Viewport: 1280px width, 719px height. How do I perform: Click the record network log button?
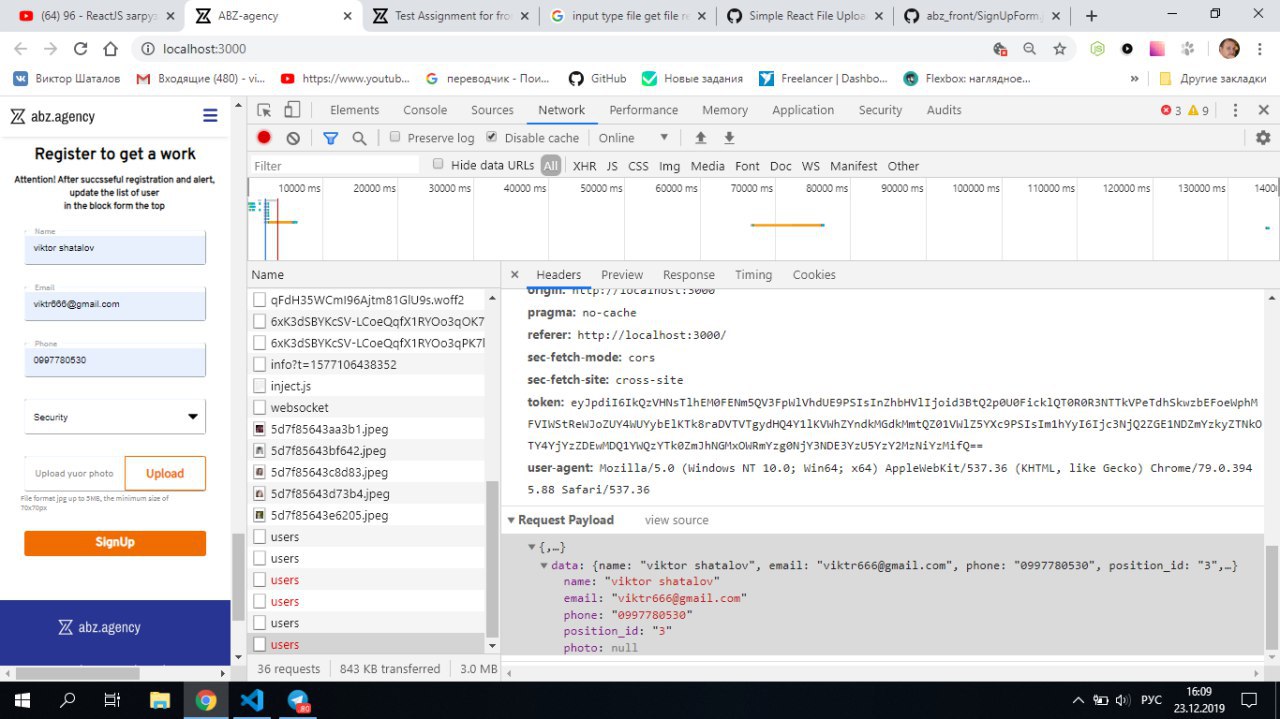tap(264, 138)
